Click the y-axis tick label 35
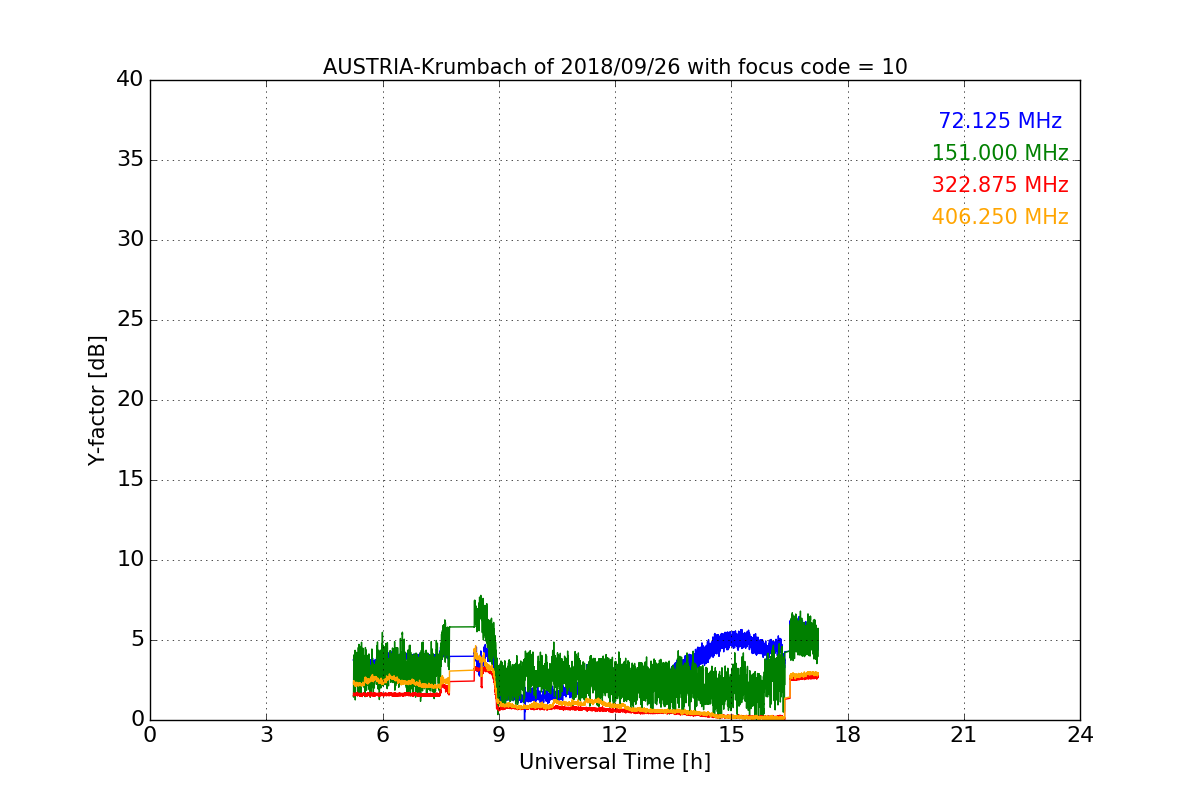The height and width of the screenshot is (800, 1200). pos(130,160)
